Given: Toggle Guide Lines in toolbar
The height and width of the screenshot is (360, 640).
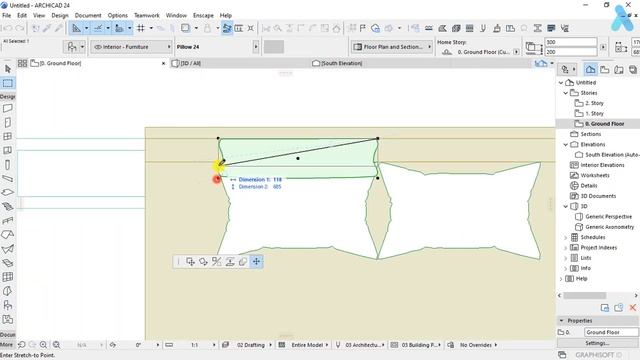Looking at the screenshot, I should (x=76, y=28).
